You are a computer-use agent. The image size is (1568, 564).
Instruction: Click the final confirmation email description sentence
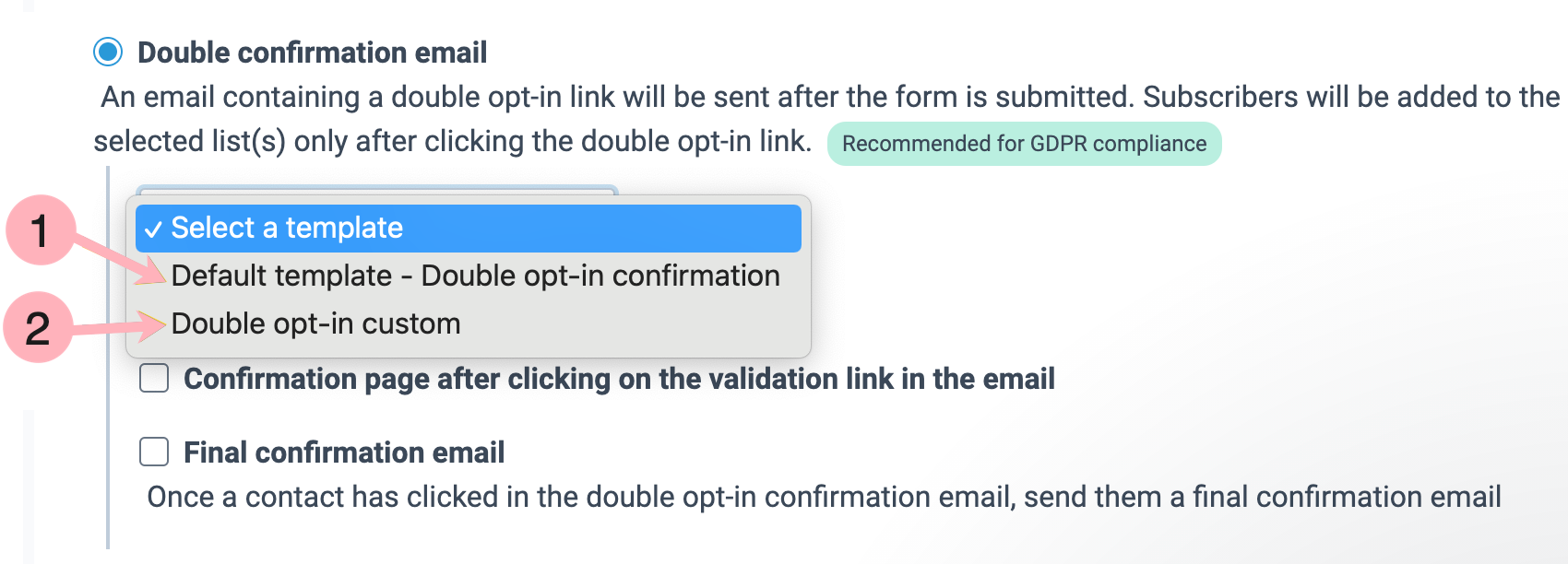pos(824,497)
